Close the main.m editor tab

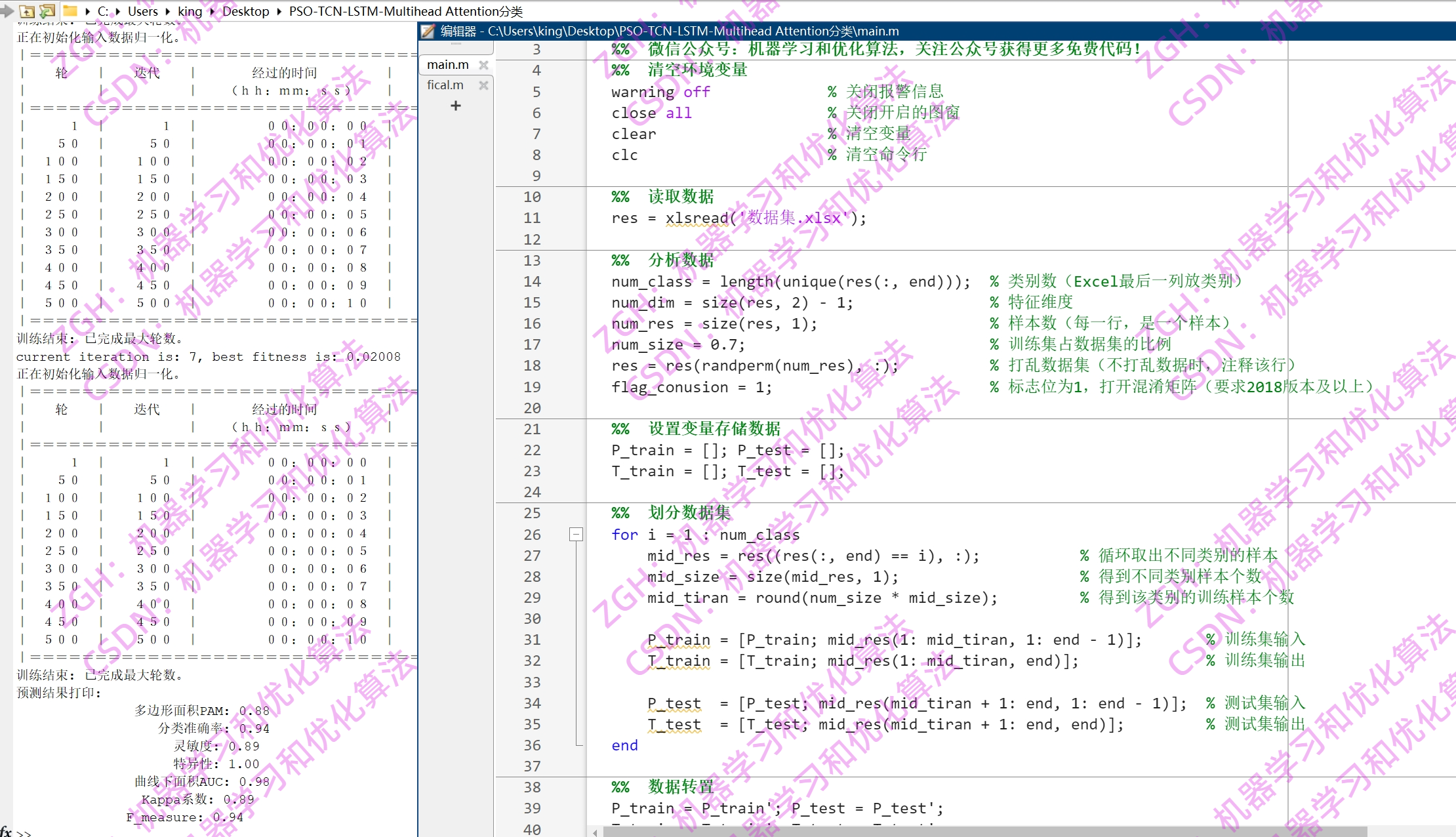click(x=483, y=65)
